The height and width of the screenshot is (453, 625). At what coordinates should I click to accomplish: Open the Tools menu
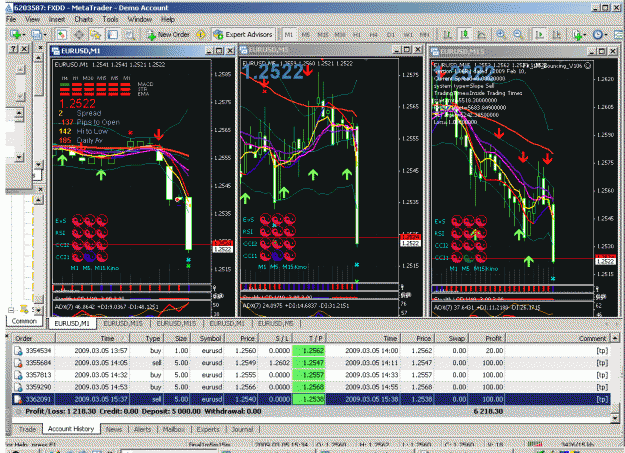pyautogui.click(x=110, y=19)
